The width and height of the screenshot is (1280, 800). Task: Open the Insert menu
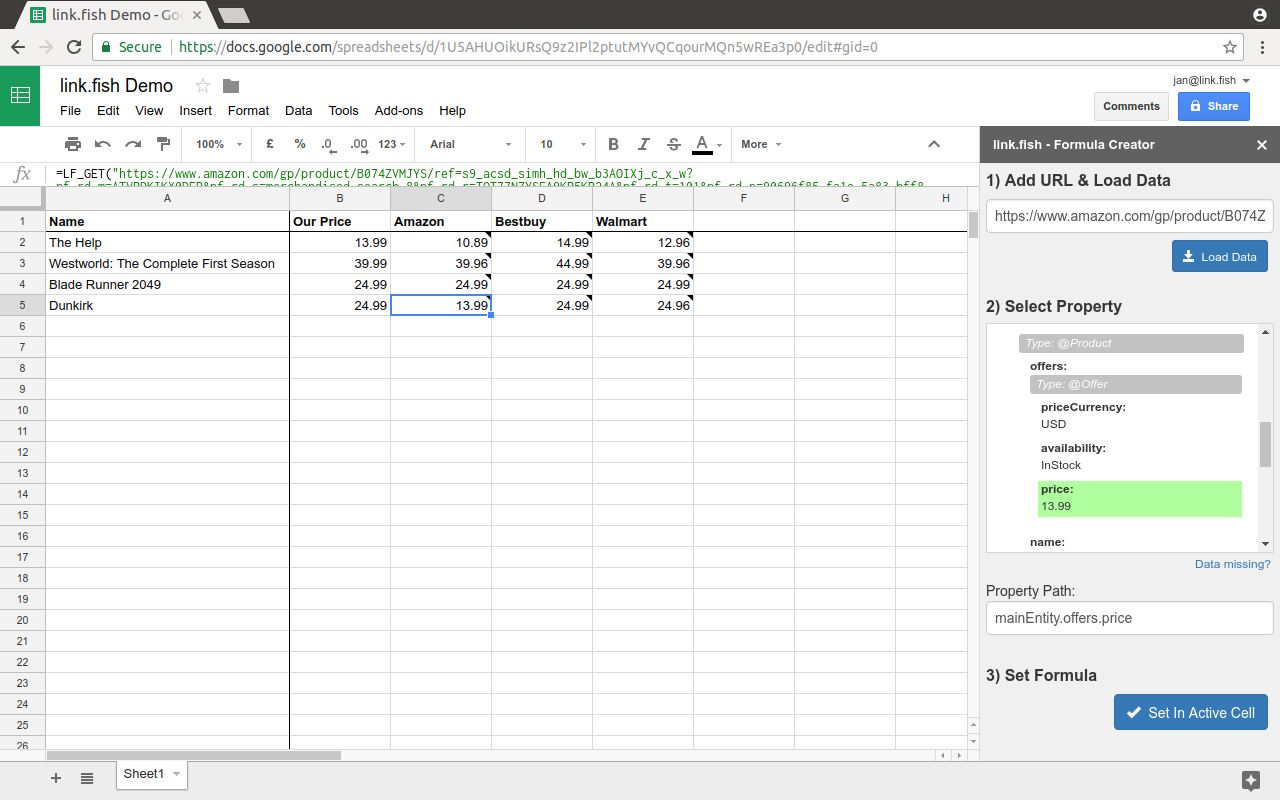click(x=196, y=110)
